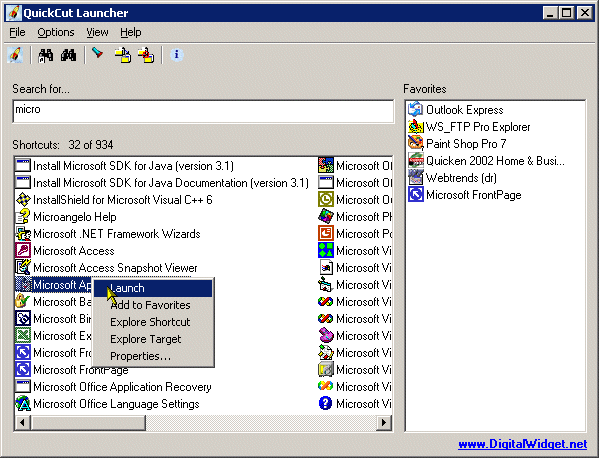Click the remove-favorite folder icon with red X
Screen dimensions: 599x458
click(146, 55)
